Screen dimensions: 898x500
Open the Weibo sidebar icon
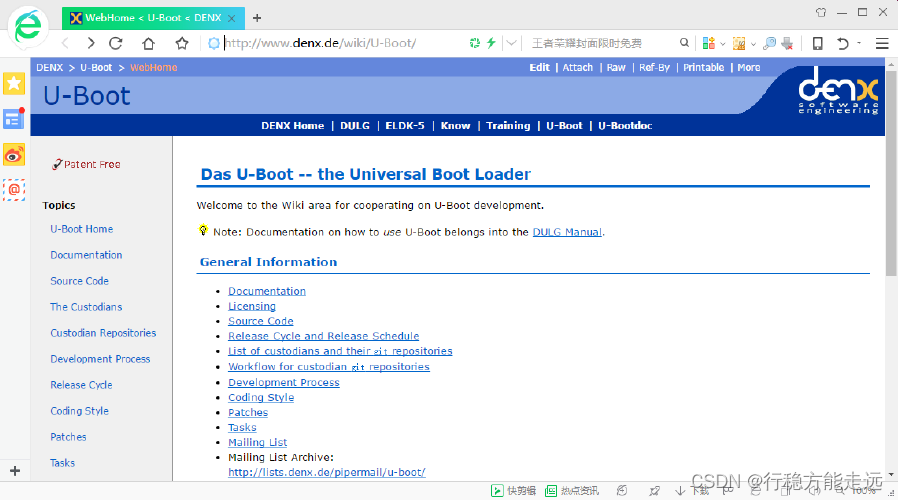pos(14,155)
